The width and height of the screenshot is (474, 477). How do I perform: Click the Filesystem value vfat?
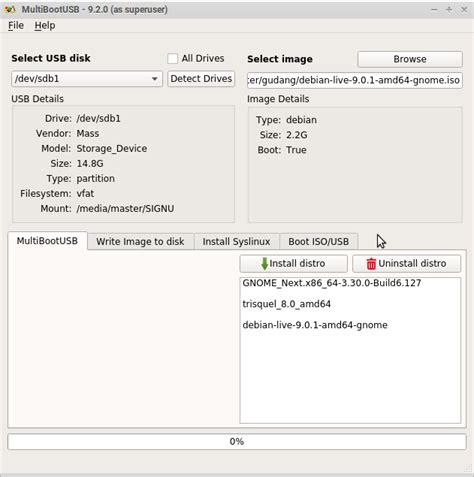click(85, 194)
